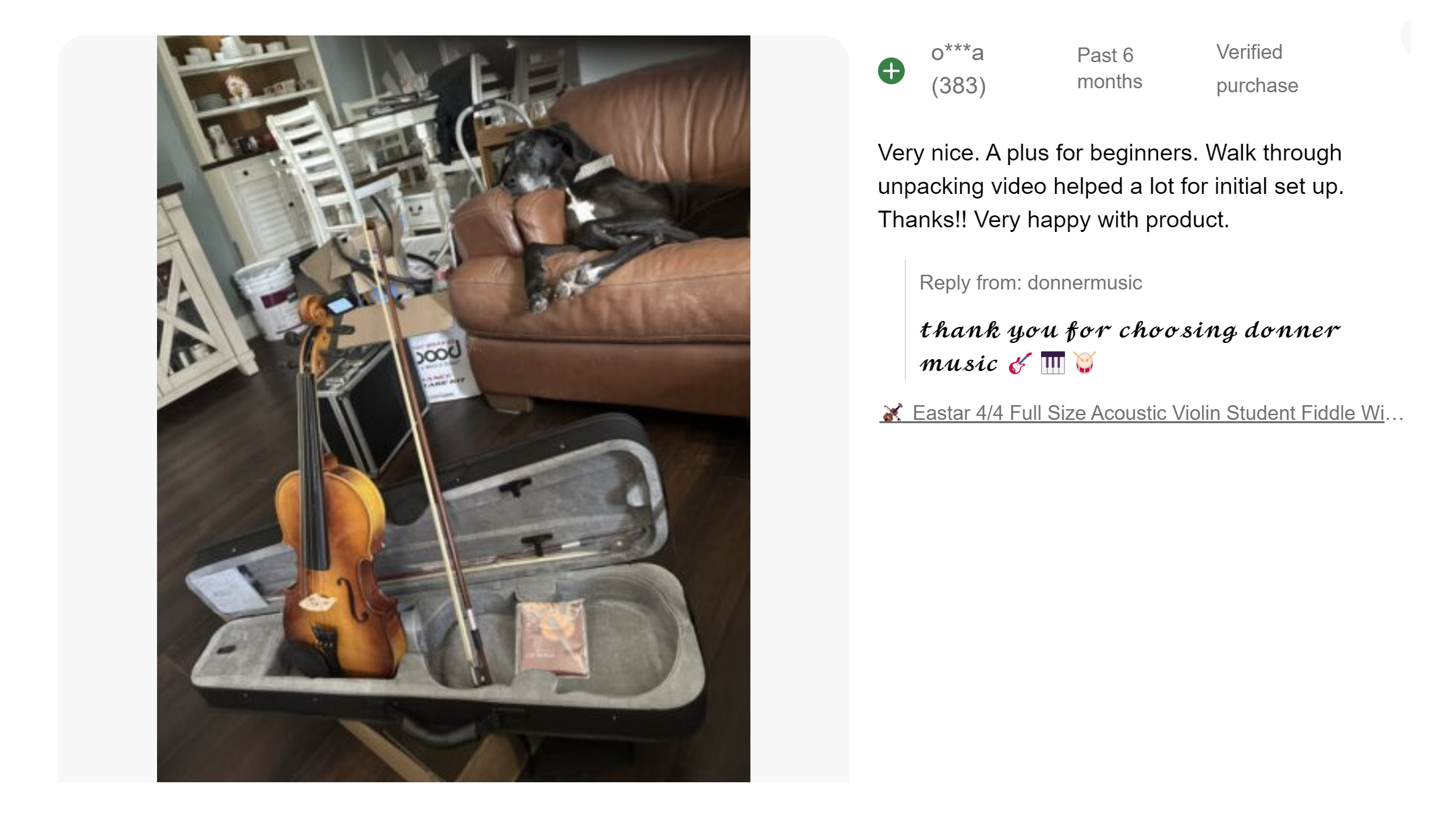Click the partially visible round button at top right
This screenshot has height=815, width=1456.
[1406, 37]
